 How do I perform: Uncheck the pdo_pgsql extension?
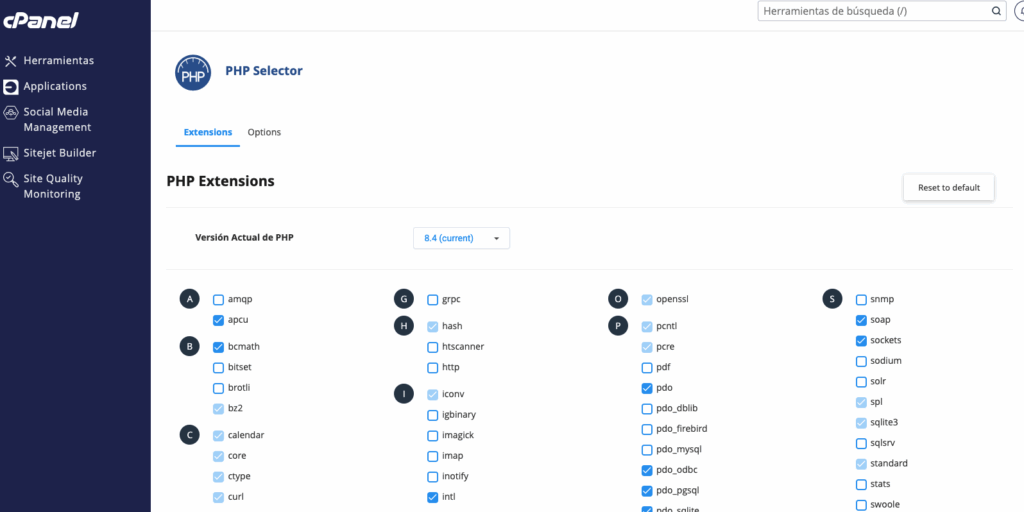coord(647,491)
